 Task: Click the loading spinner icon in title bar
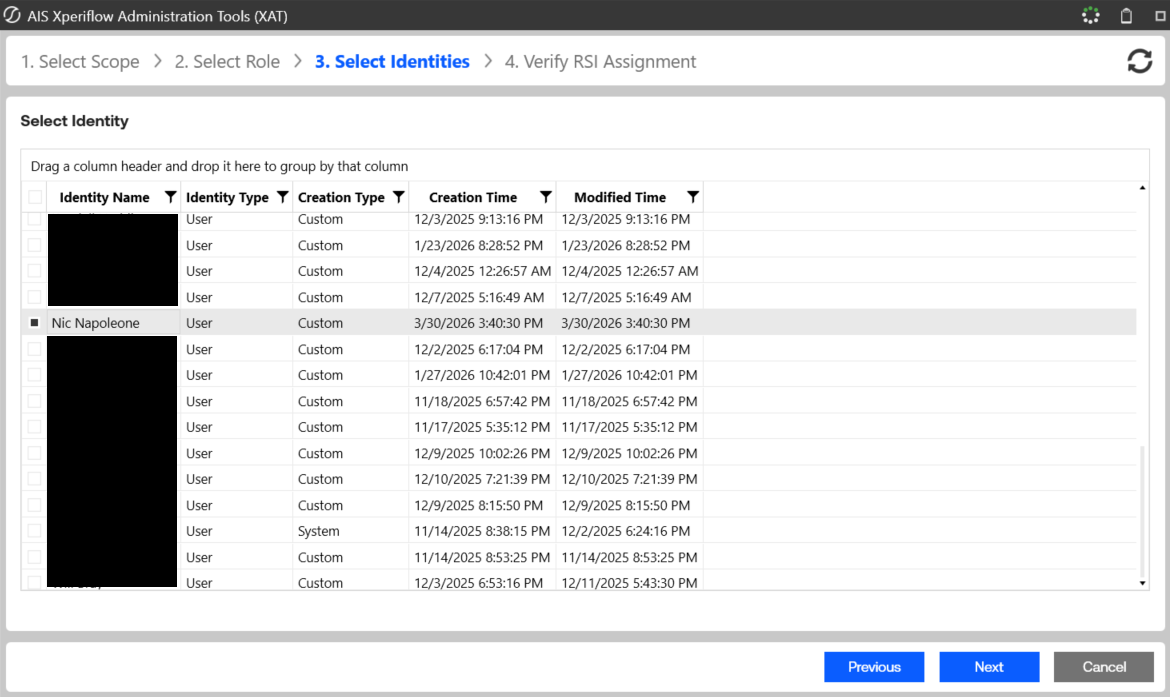(x=1090, y=16)
